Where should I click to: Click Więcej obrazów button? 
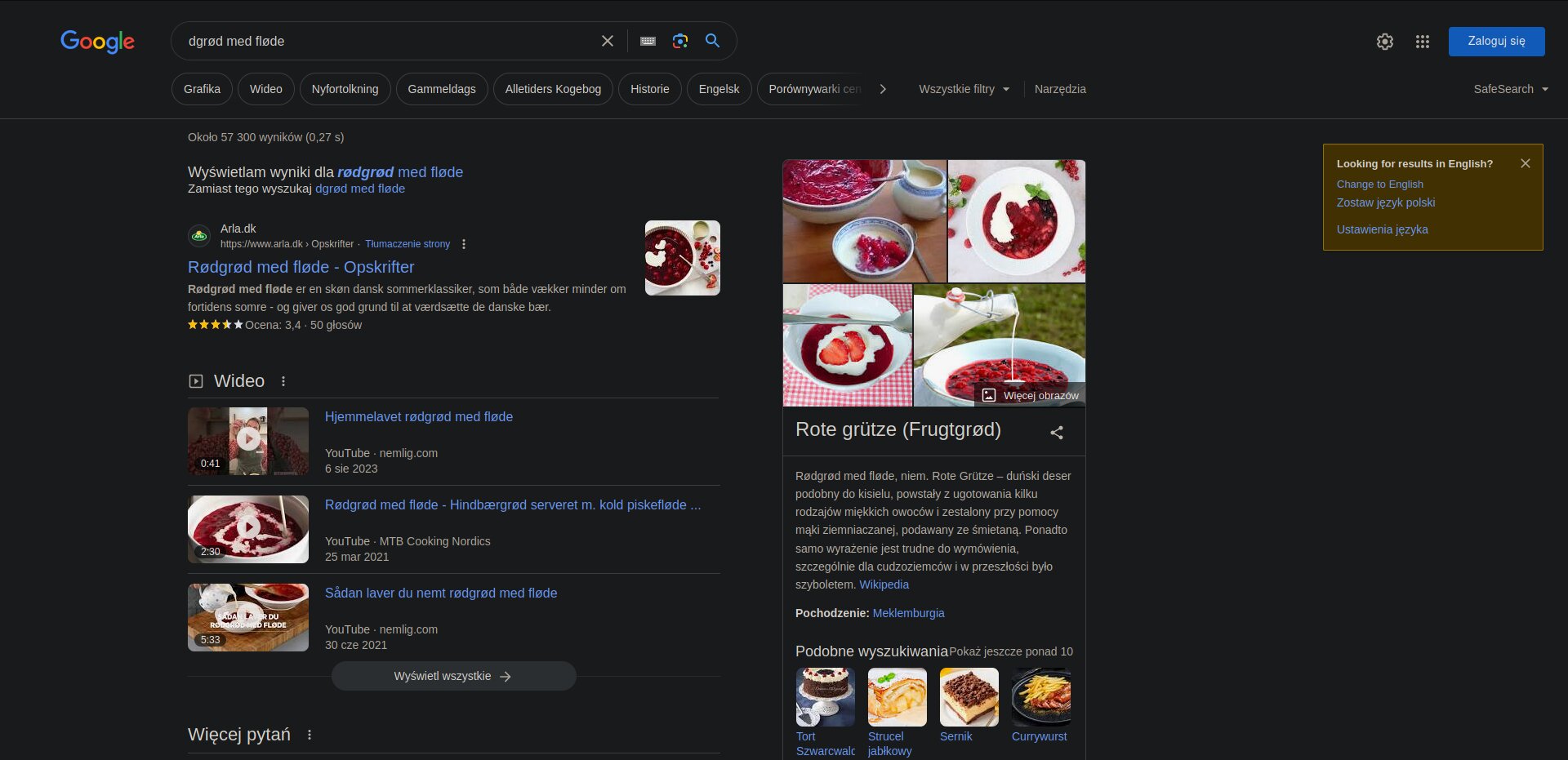pos(1031,395)
